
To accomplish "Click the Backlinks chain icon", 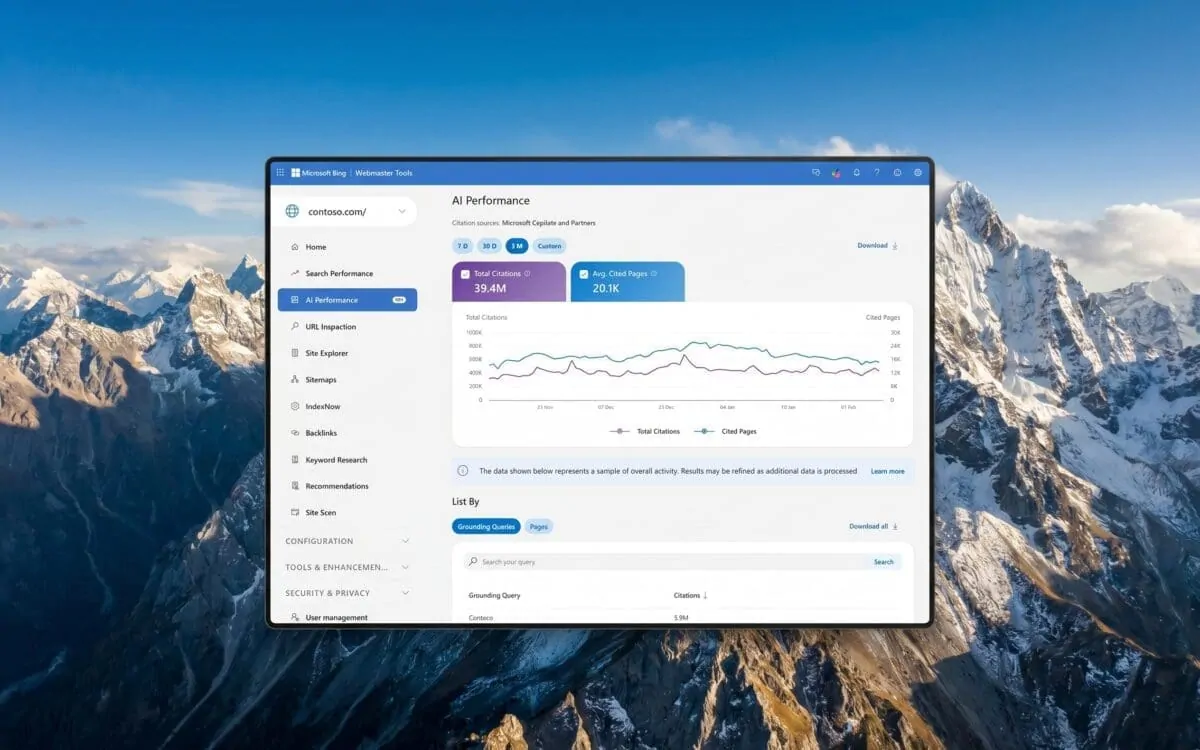I will [295, 433].
